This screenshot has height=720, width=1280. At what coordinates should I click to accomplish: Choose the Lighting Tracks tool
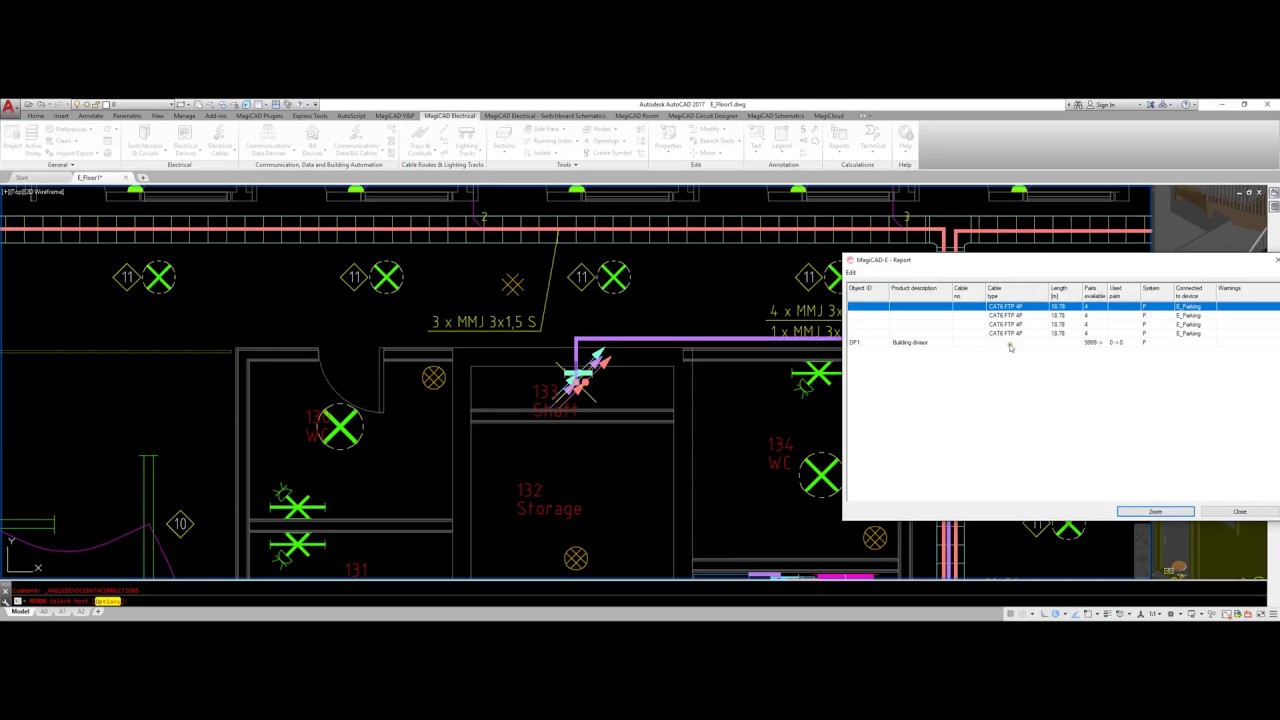tap(468, 140)
